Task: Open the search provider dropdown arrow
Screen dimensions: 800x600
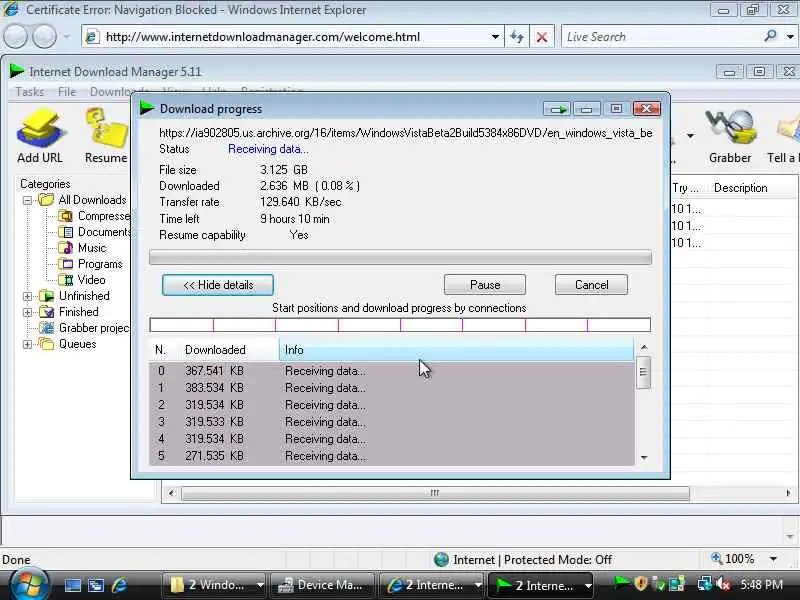Action: point(790,37)
